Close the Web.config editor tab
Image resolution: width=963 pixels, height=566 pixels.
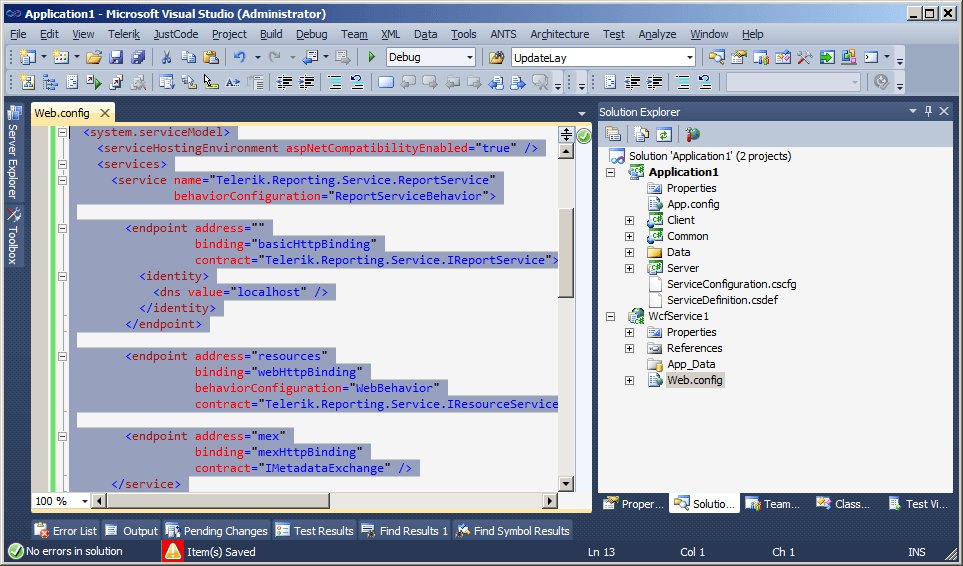point(103,113)
